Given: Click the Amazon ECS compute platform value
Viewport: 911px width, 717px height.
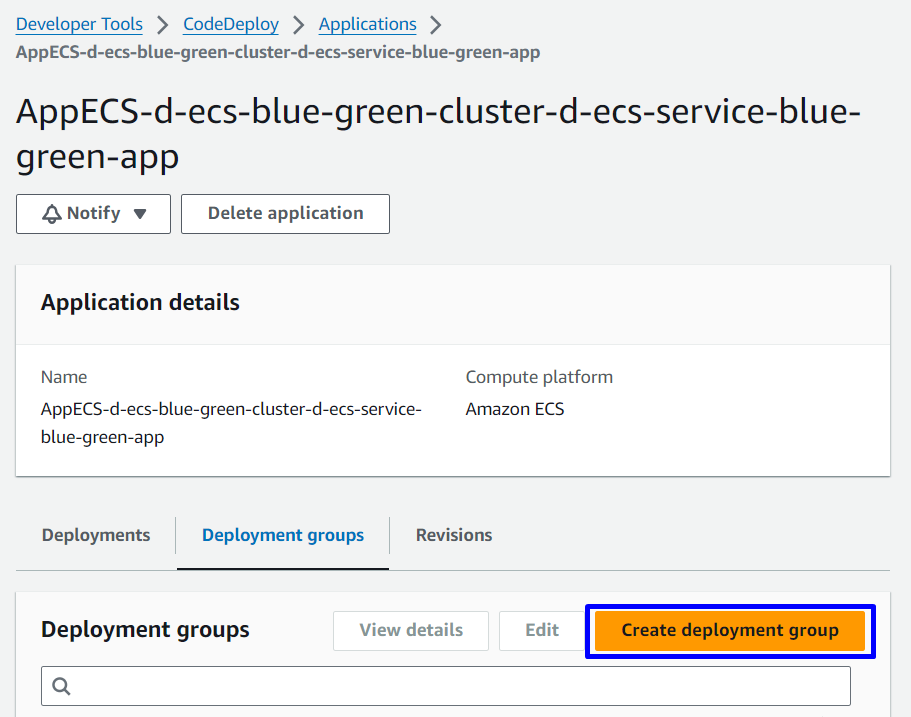Looking at the screenshot, I should (515, 409).
